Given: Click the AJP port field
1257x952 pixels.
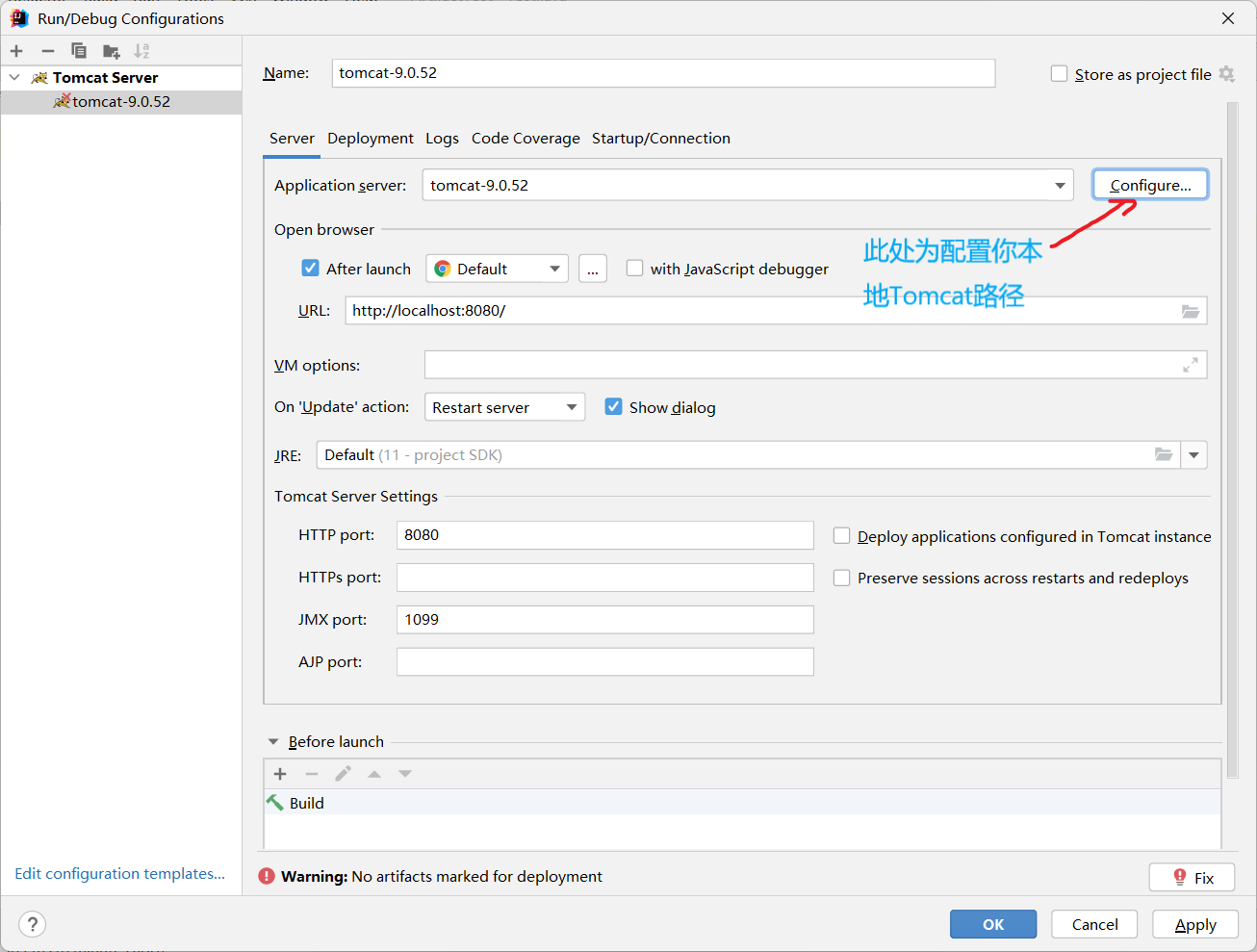Looking at the screenshot, I should coord(604,662).
